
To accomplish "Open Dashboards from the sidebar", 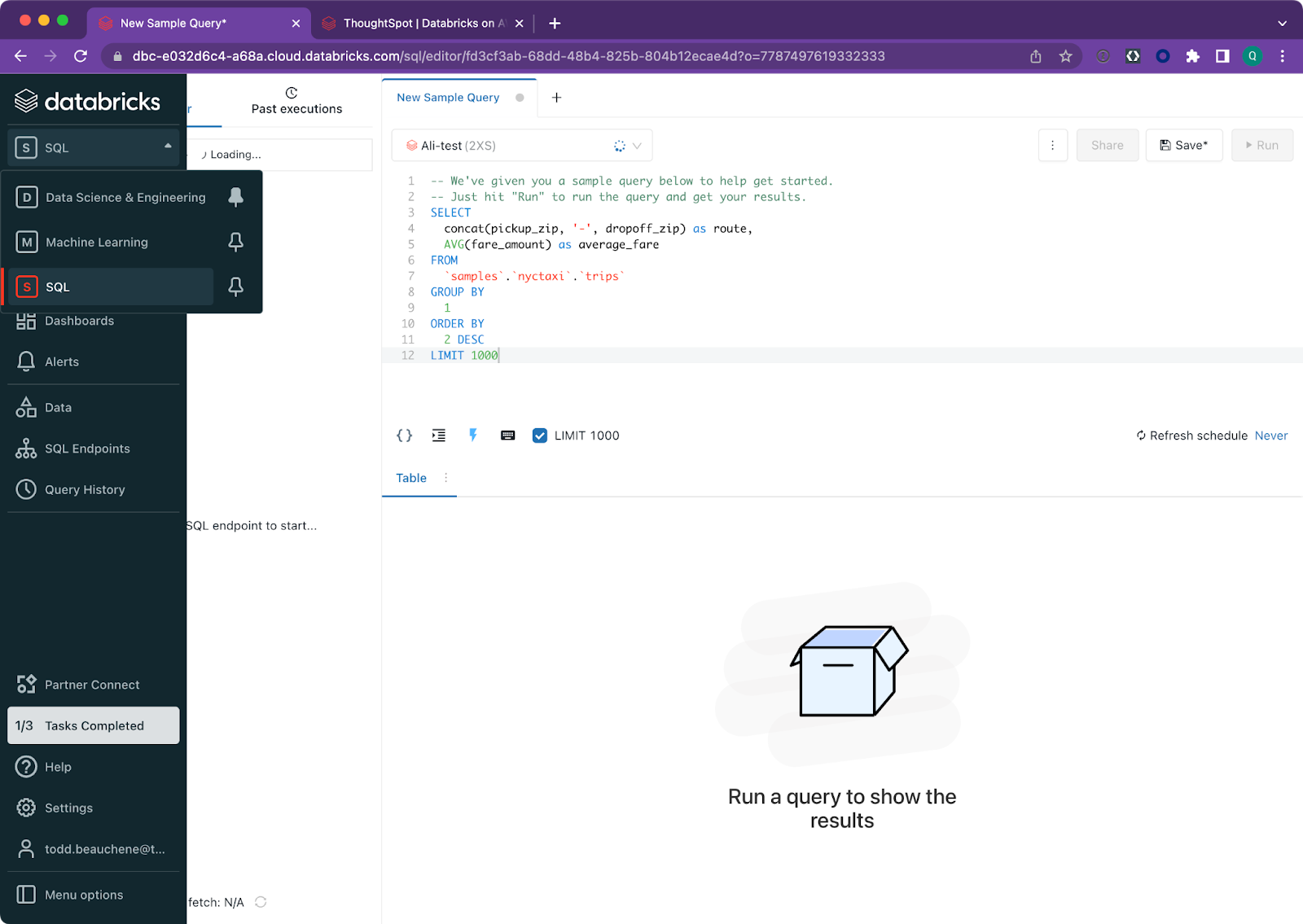I will tap(79, 322).
